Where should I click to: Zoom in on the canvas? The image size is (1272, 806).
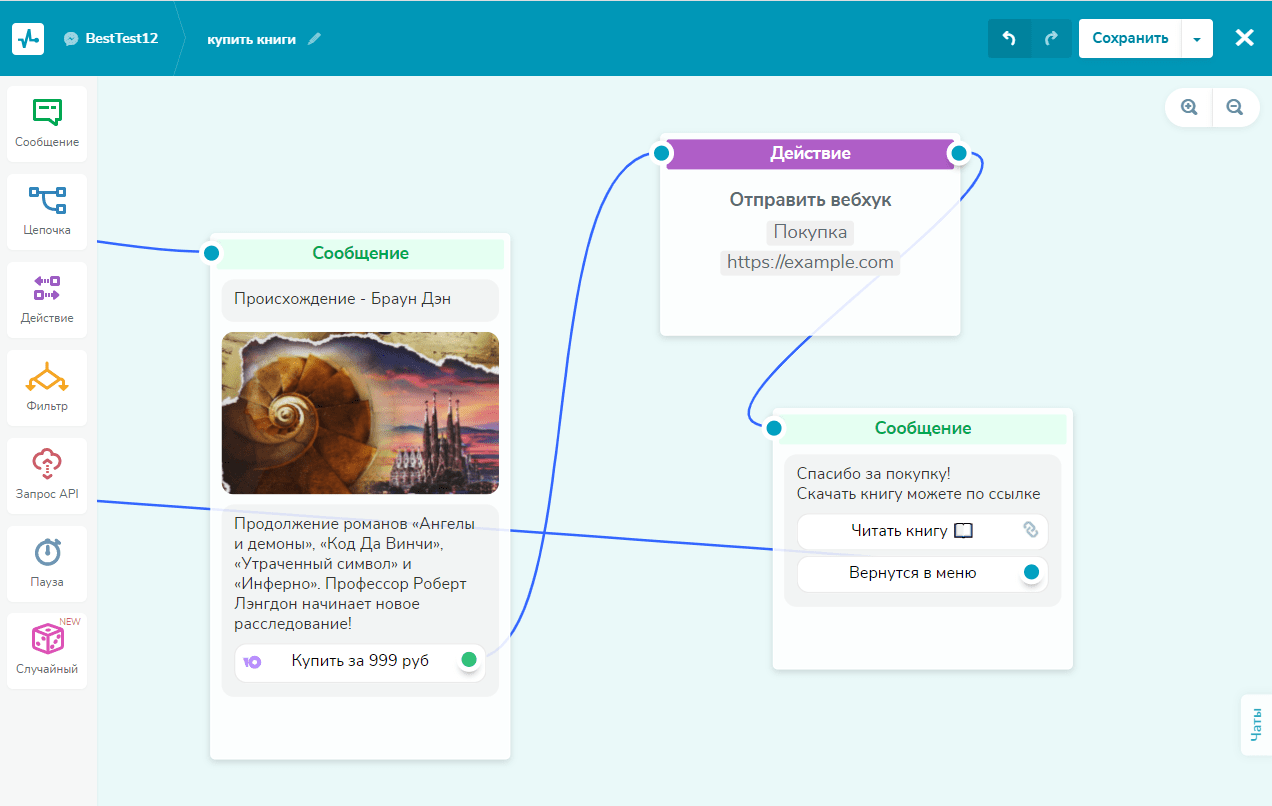coord(1189,107)
